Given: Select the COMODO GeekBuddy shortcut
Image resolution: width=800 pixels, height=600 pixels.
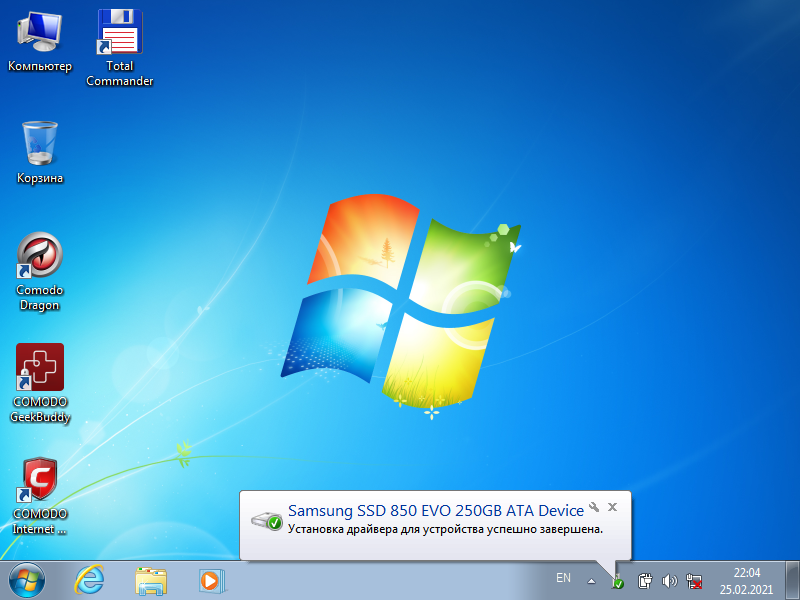Looking at the screenshot, I should pos(40,383).
